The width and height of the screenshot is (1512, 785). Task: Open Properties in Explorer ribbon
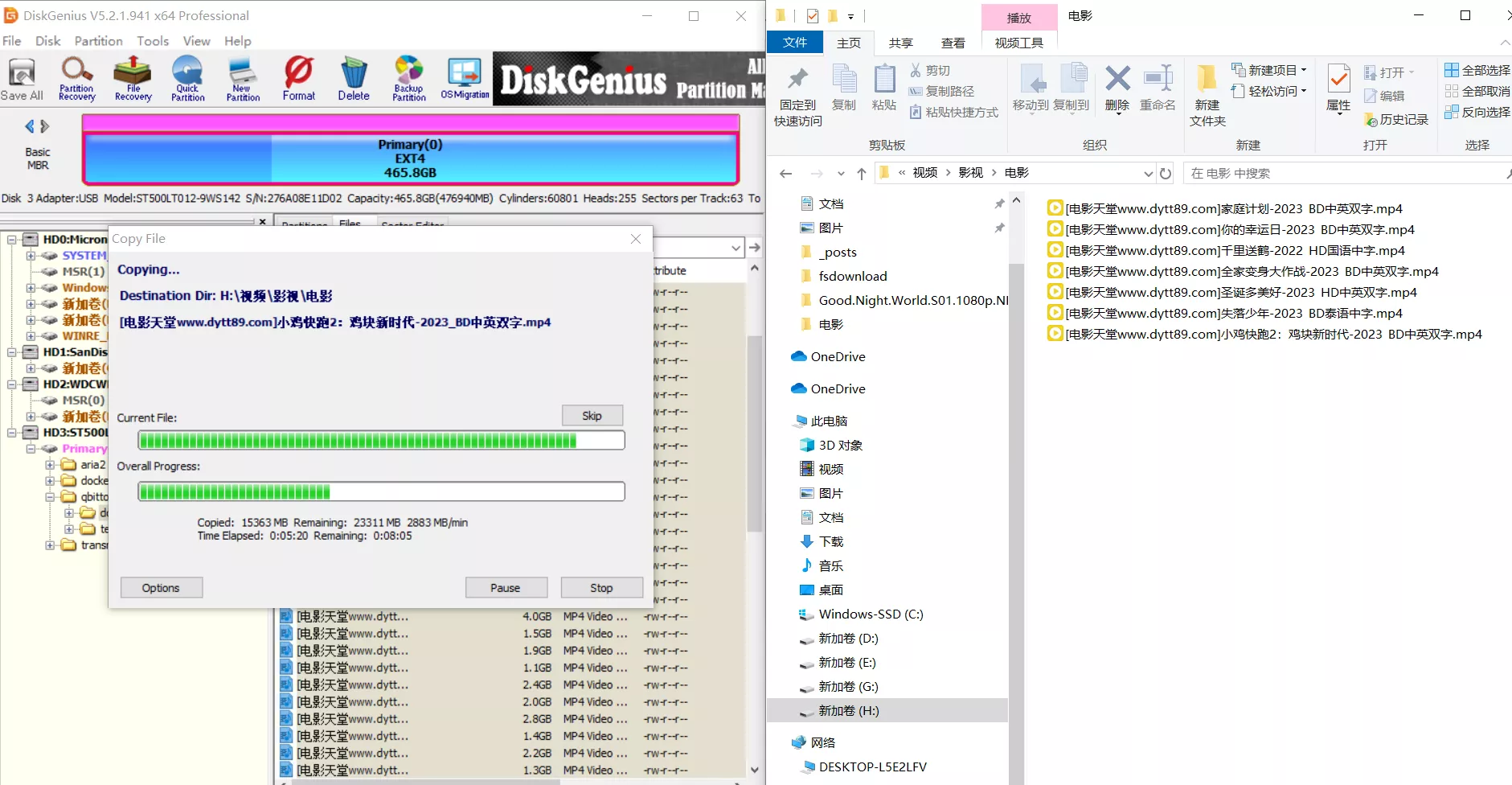coord(1338,88)
